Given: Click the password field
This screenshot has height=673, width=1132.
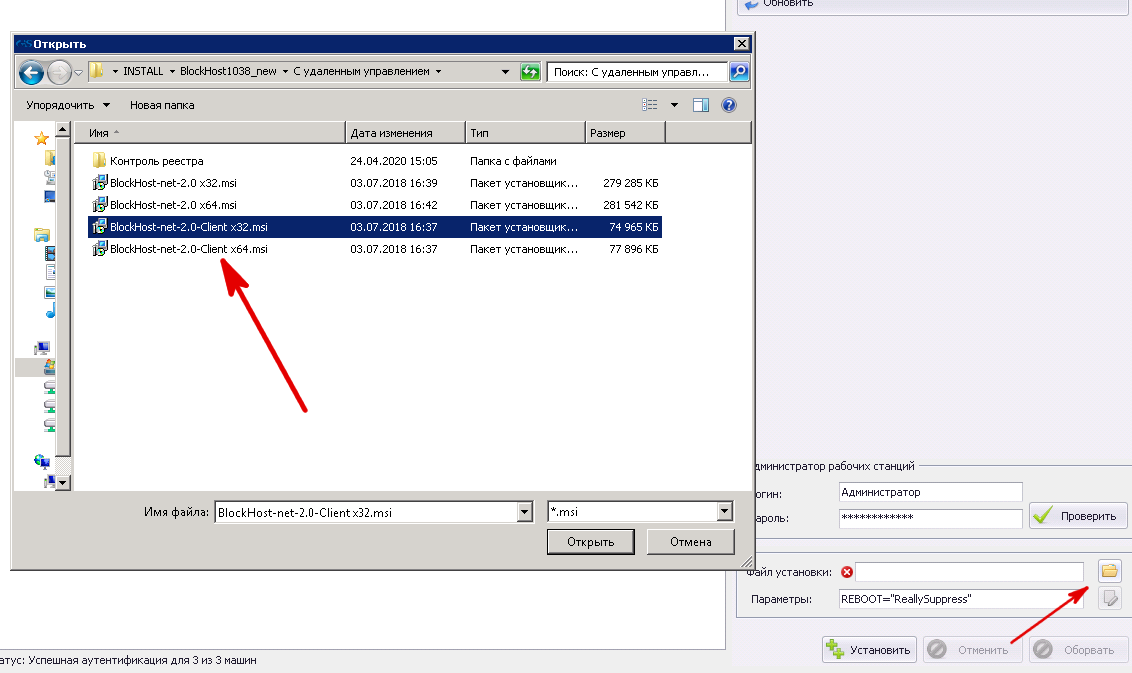Looking at the screenshot, I should pyautogui.click(x=931, y=518).
